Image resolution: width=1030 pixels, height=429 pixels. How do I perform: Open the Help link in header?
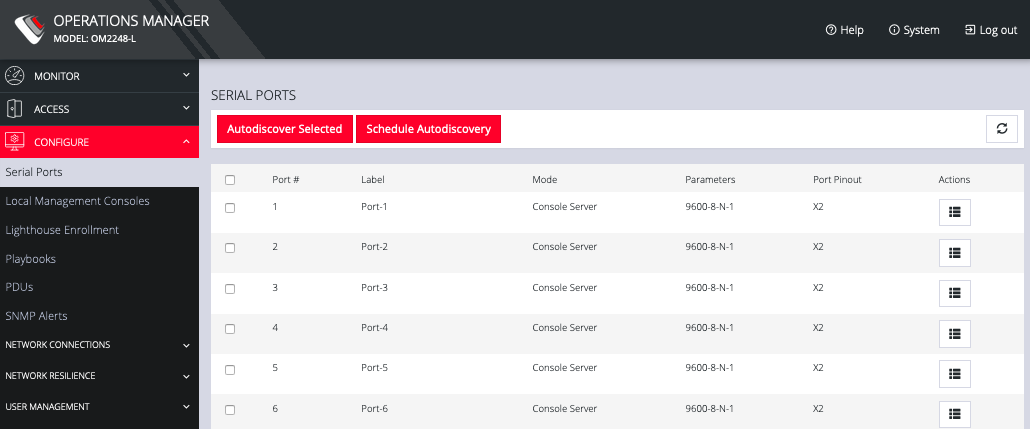click(x=844, y=30)
